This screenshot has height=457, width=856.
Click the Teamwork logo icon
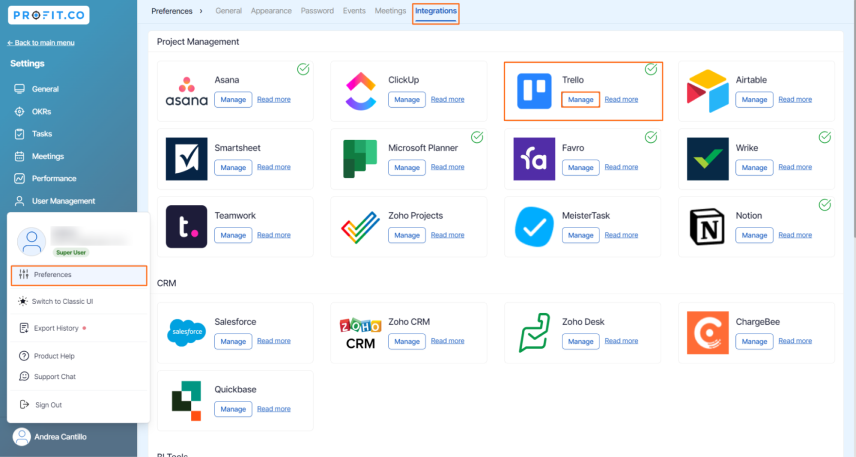point(187,227)
